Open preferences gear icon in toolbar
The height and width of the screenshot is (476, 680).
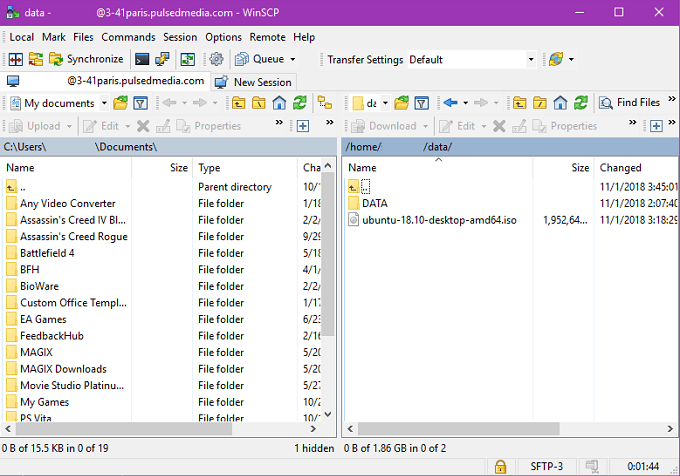(x=216, y=59)
